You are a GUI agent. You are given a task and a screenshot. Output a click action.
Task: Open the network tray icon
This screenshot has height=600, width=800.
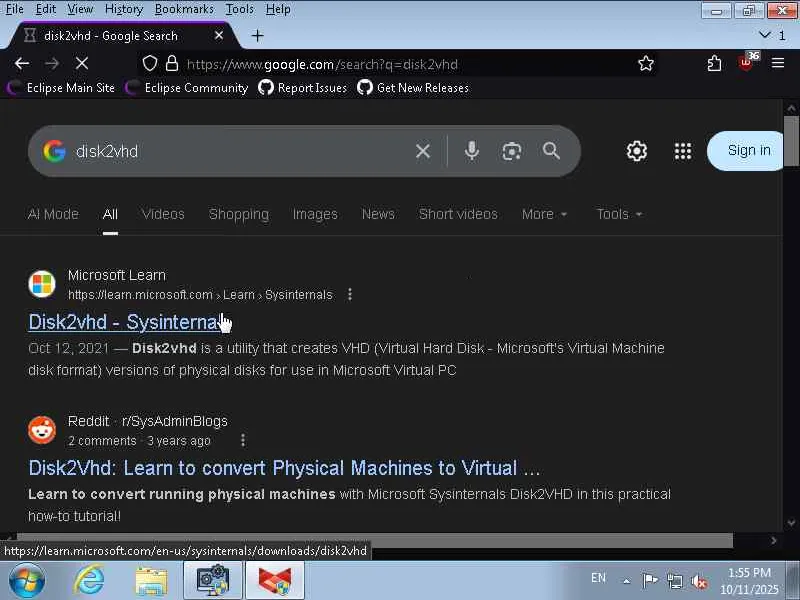[x=674, y=581]
